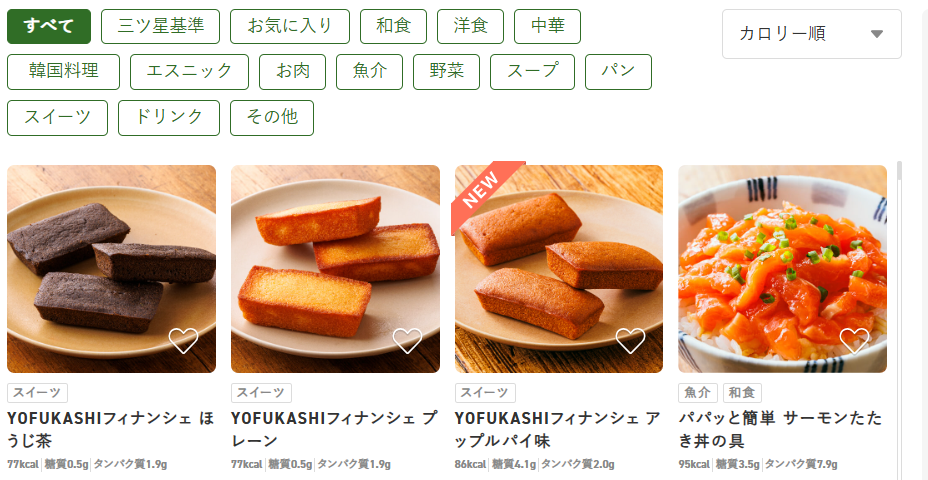Screen dimensions: 928x480
Task: Select the 韓国料理 filter chip
Action: coord(63,72)
